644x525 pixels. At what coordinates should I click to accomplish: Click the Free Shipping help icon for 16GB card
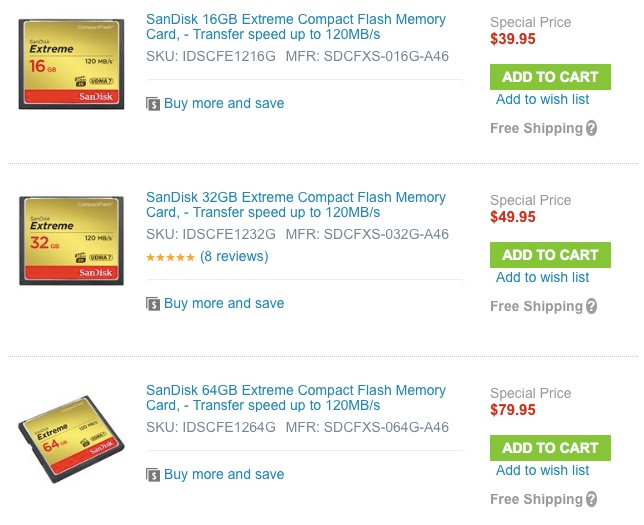pyautogui.click(x=591, y=128)
